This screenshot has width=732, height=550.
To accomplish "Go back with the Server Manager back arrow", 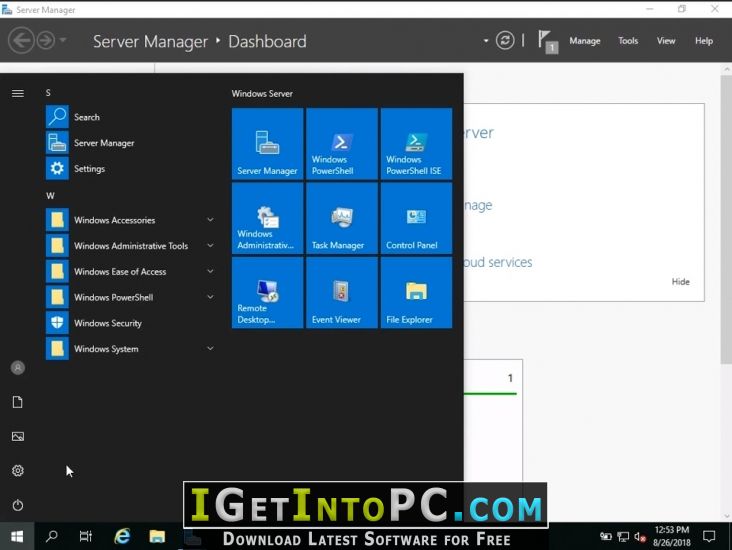I will click(21, 41).
